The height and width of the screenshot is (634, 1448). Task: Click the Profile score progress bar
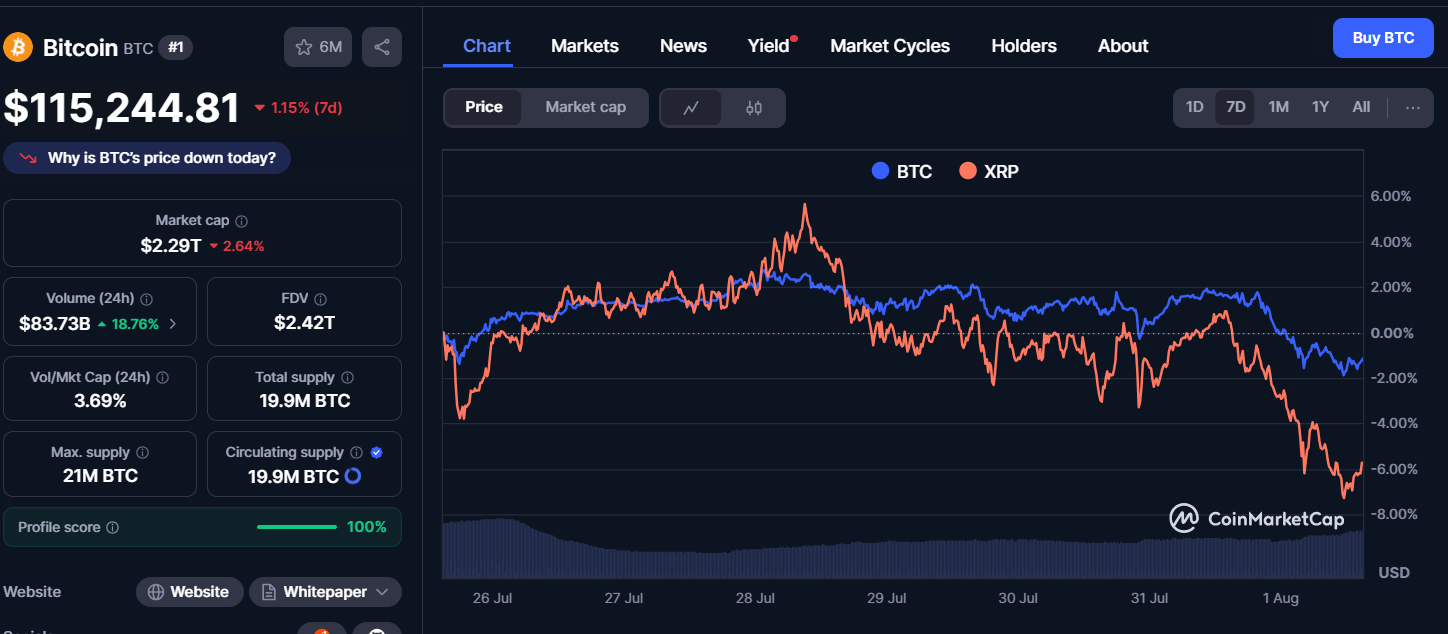point(297,527)
